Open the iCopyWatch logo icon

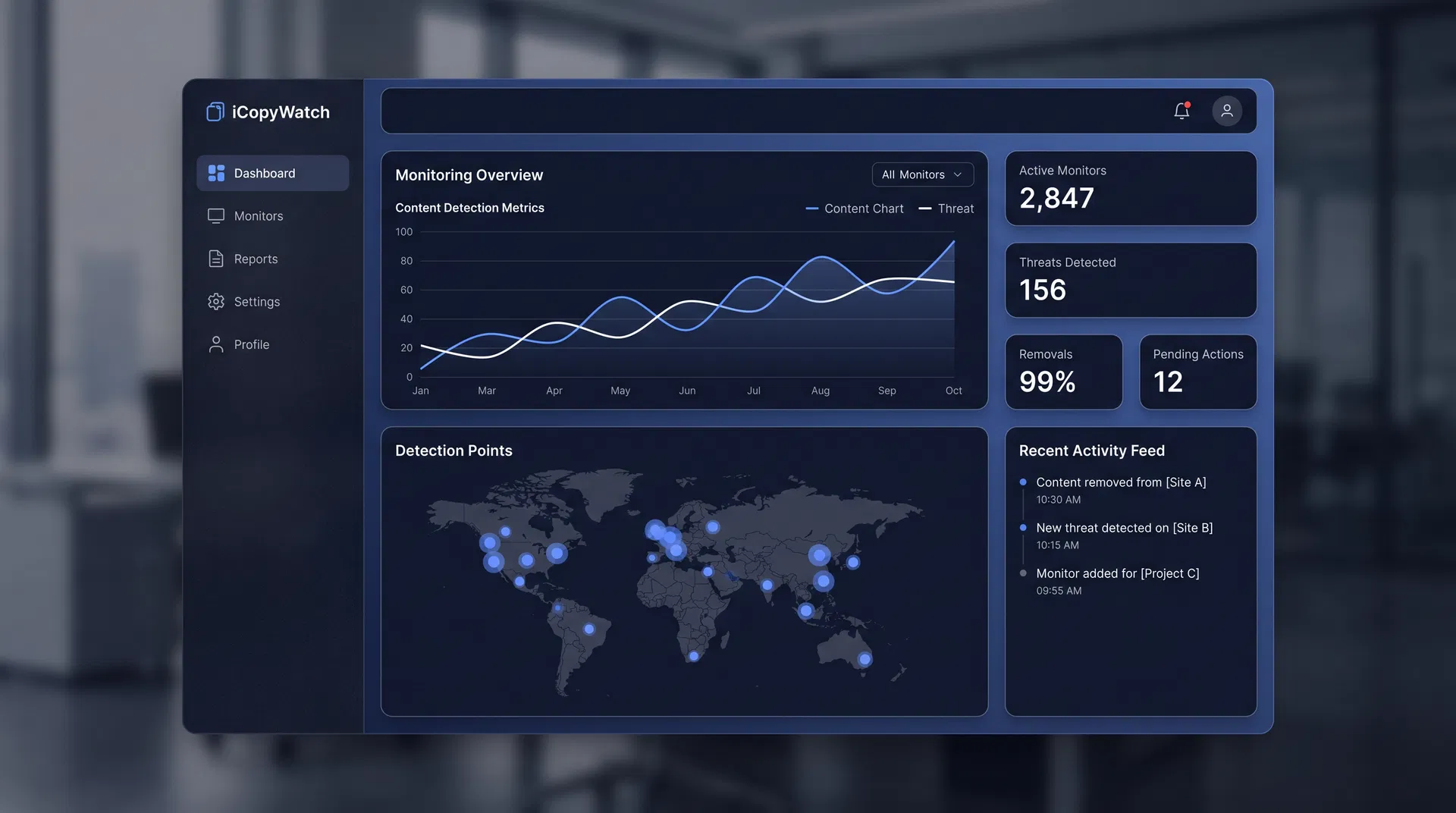[x=215, y=111]
